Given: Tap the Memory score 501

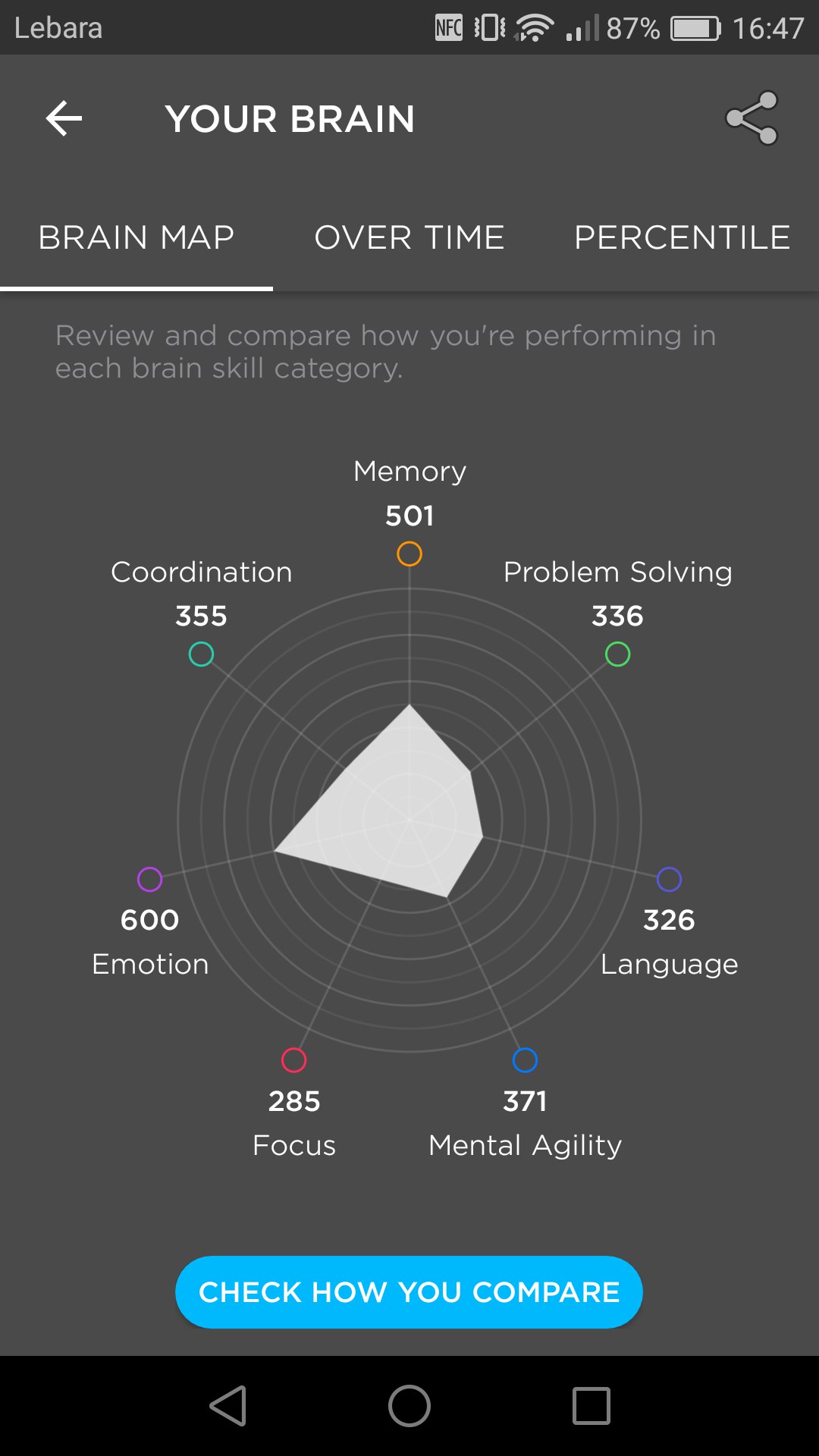Looking at the screenshot, I should (409, 516).
